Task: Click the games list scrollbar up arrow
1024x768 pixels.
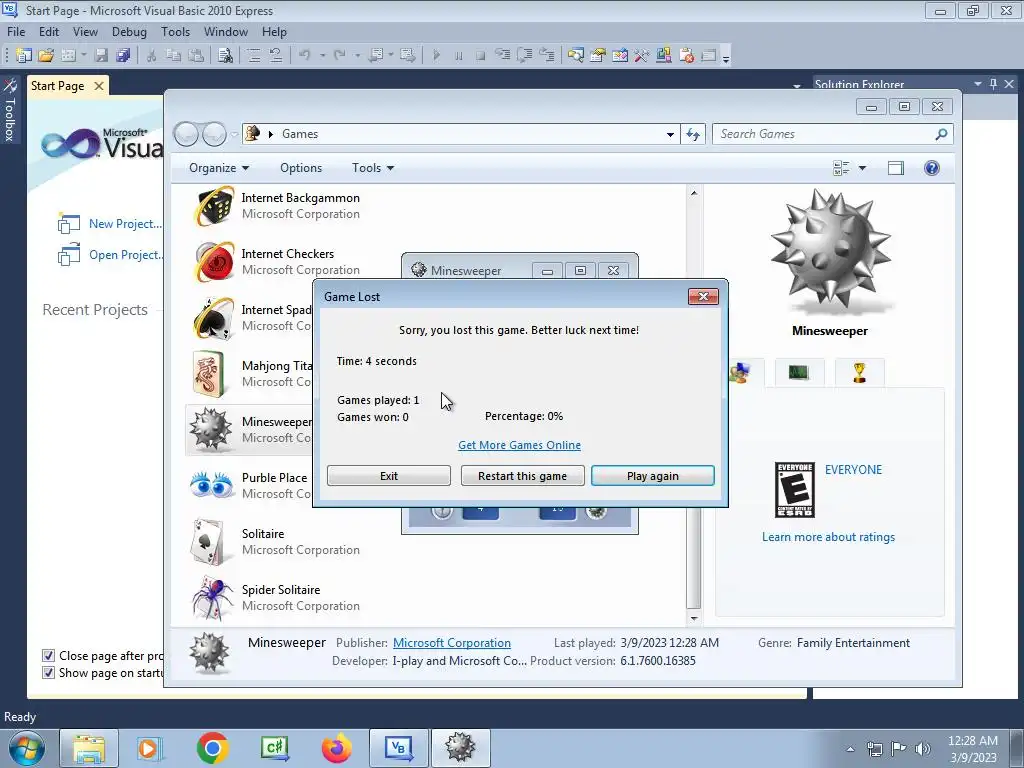Action: [694, 193]
